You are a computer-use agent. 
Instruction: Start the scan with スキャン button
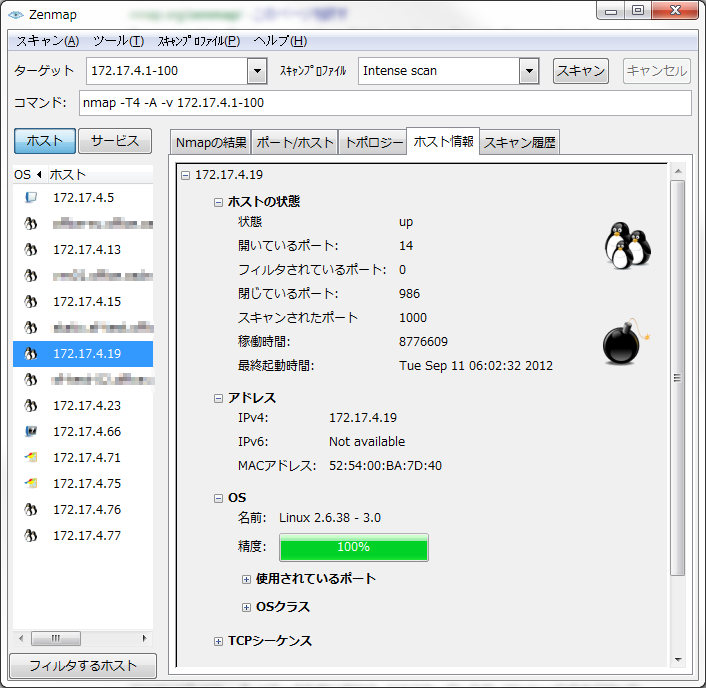581,71
